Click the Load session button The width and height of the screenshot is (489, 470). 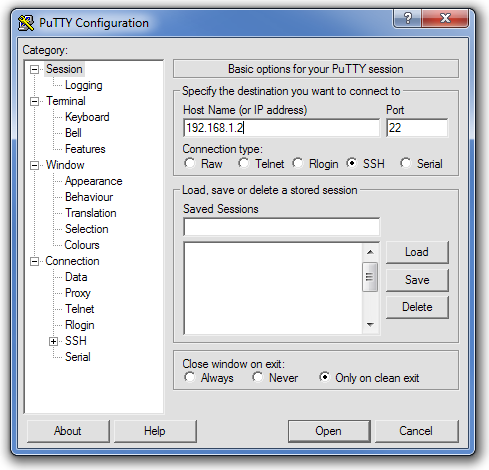417,252
